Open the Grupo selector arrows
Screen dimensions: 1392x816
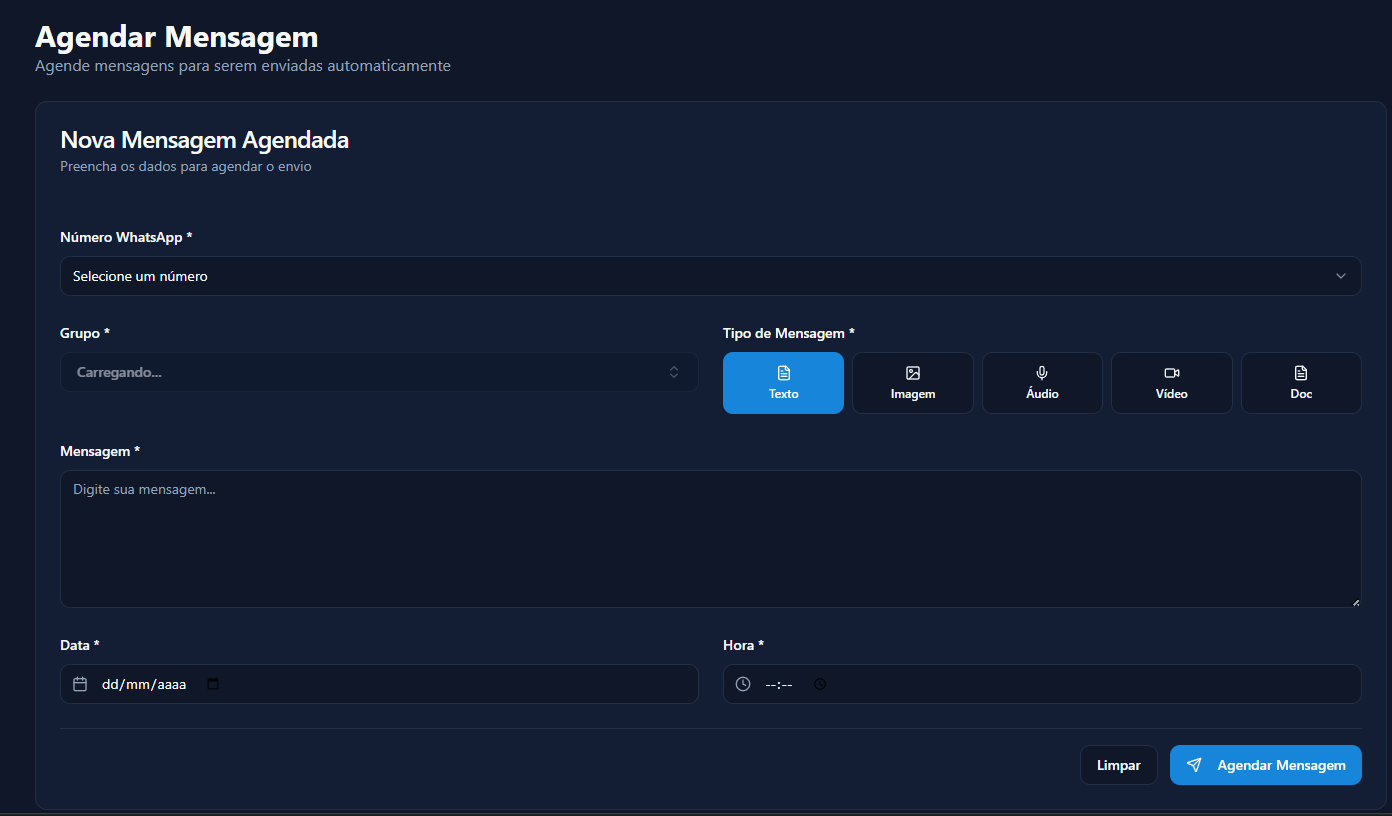[674, 372]
